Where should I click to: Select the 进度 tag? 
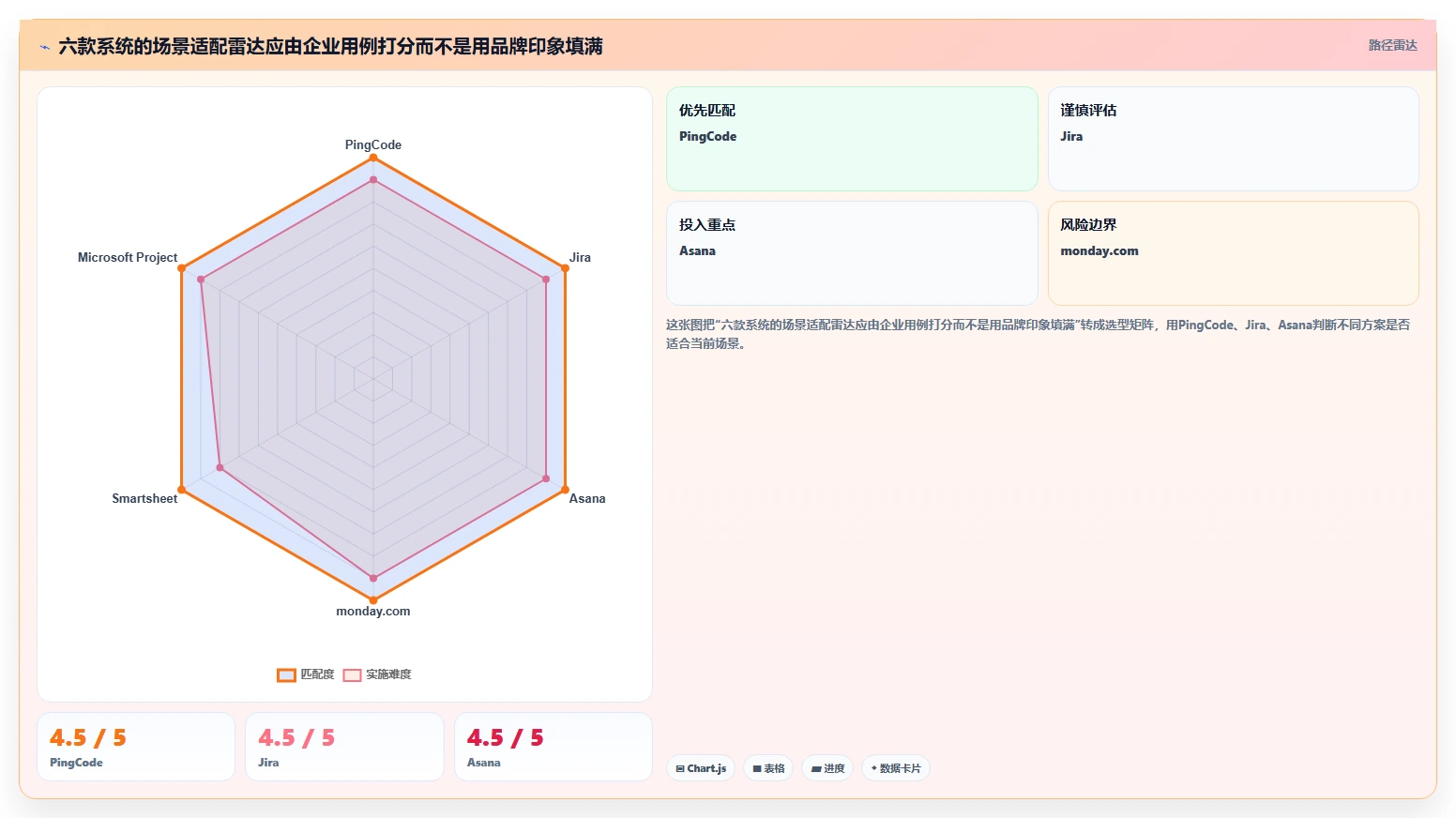point(827,768)
